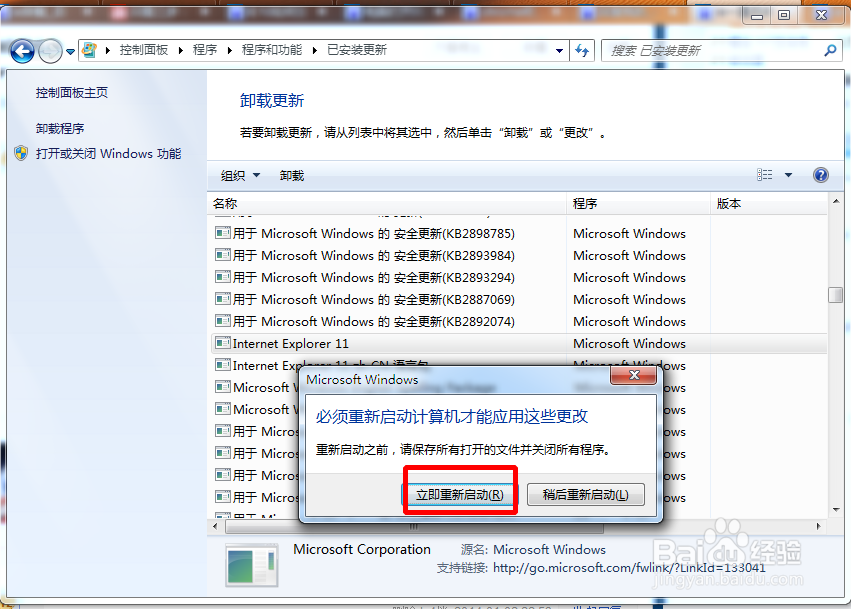Open the go.microsoft.com support link
851x609 pixels.
click(629, 568)
